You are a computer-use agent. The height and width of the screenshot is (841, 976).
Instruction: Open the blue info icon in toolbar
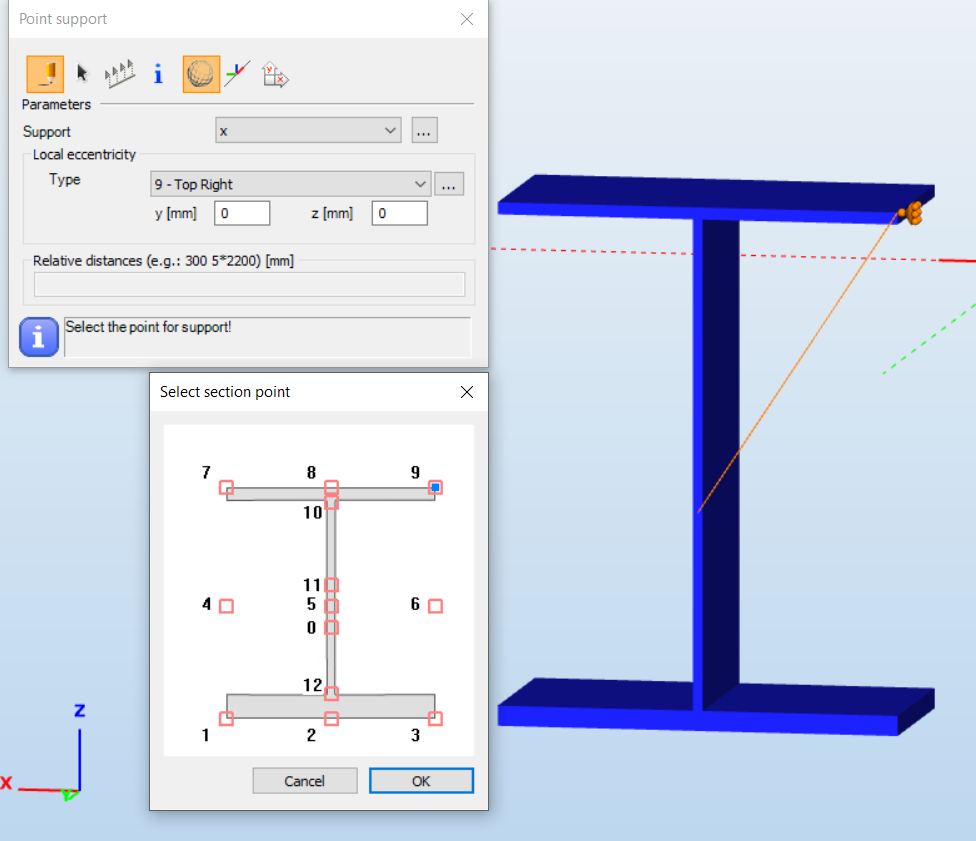pyautogui.click(x=158, y=74)
